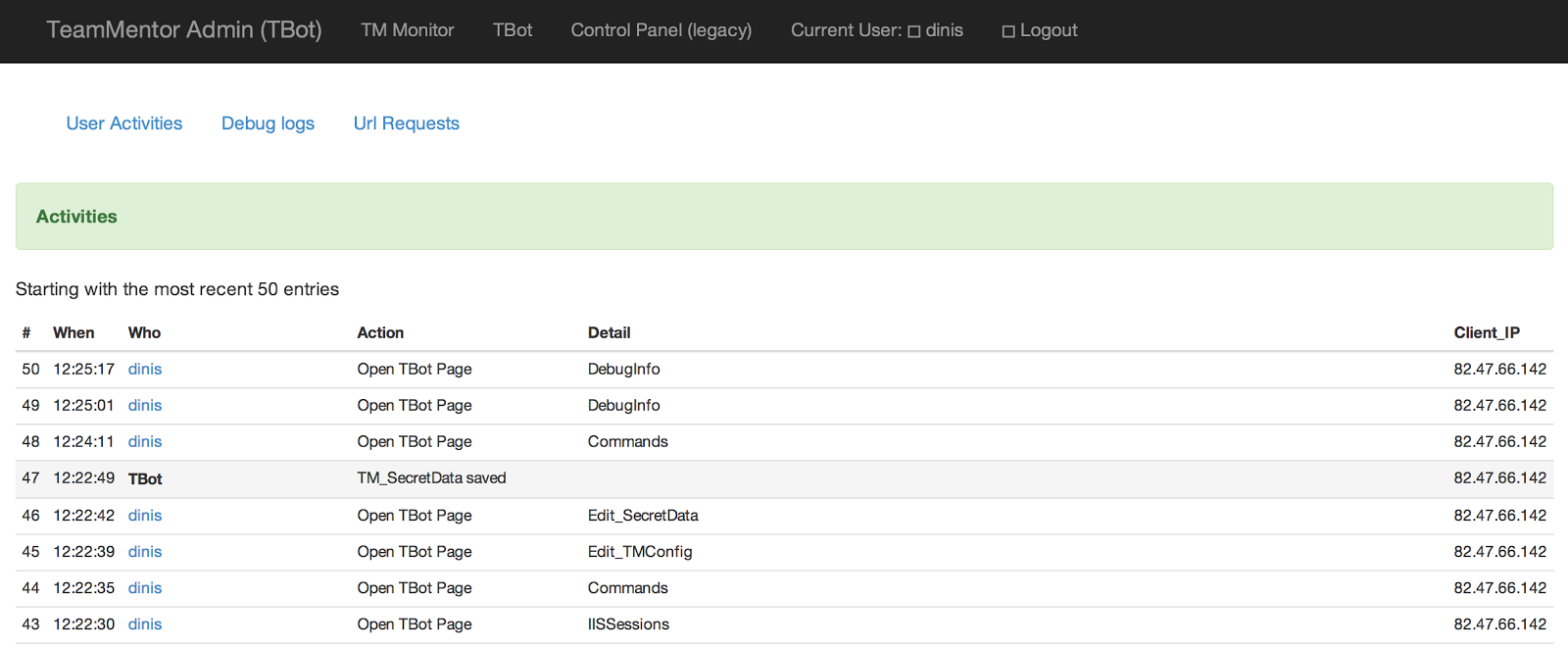Select the TM_SecretData saved action cell
The width and height of the screenshot is (1568, 649).
(431, 478)
